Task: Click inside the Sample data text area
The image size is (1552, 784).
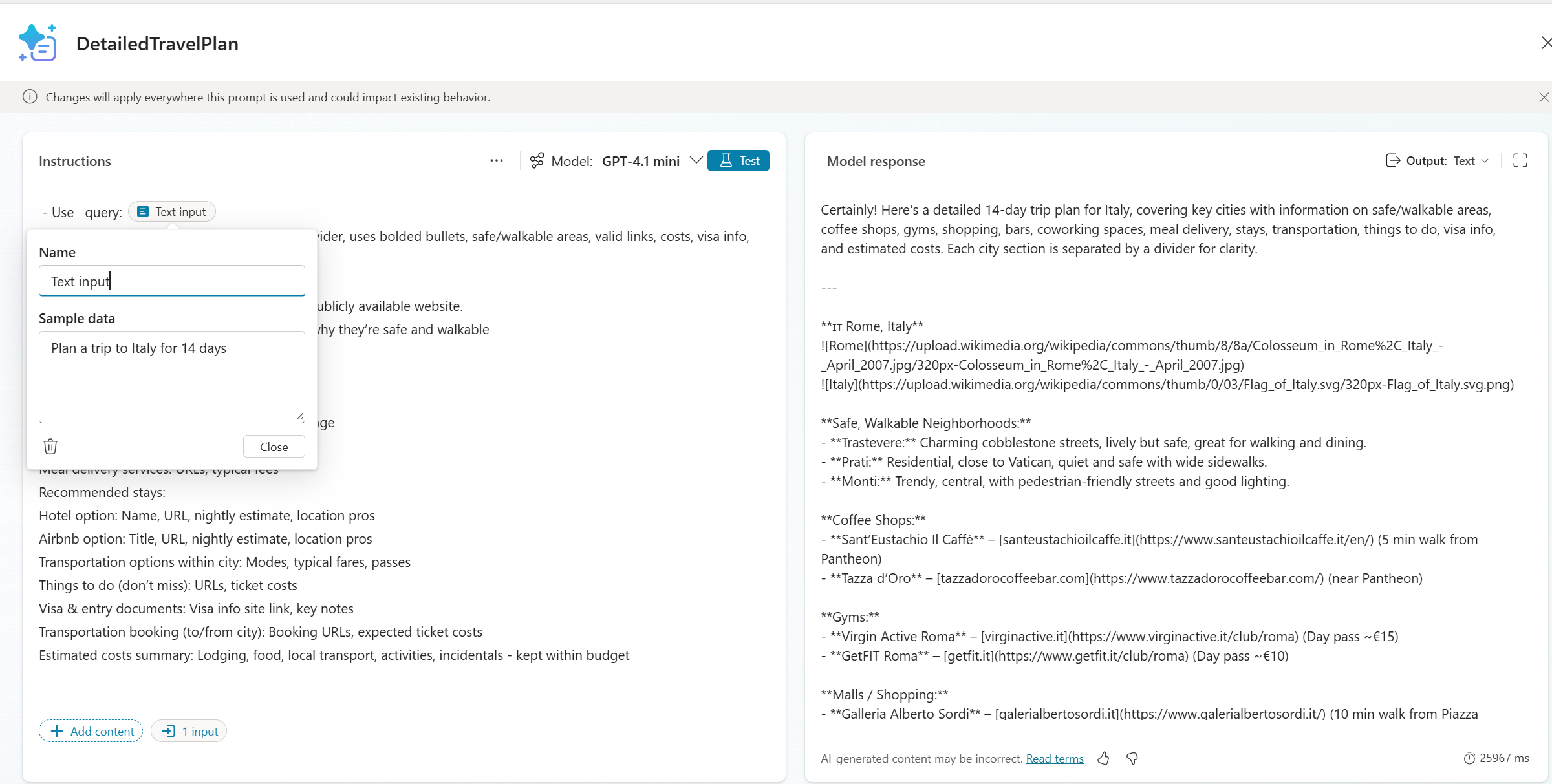Action: click(x=171, y=377)
